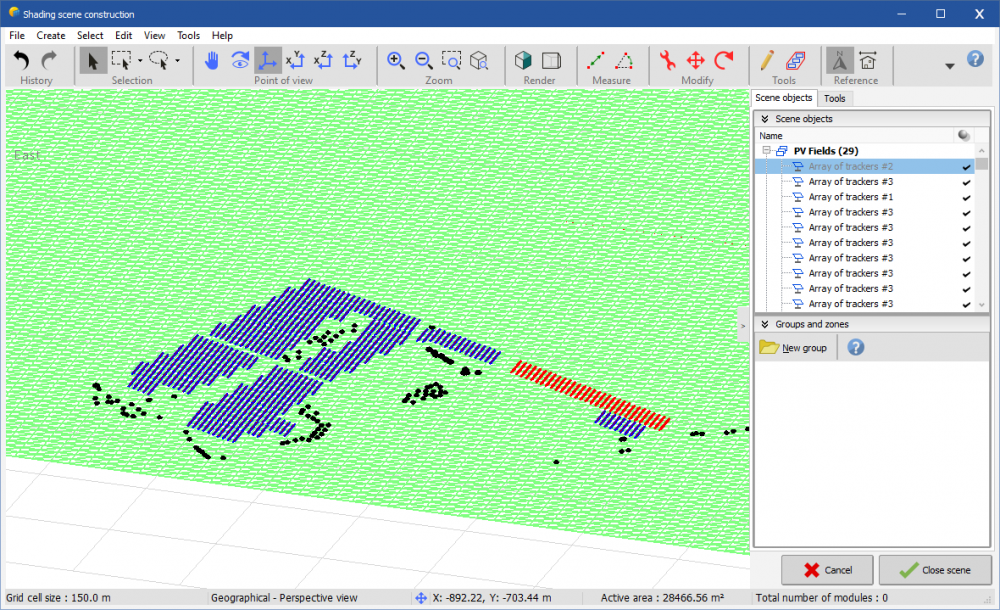Click the Zoom out magnifier
The width and height of the screenshot is (1000, 610).
(x=423, y=61)
